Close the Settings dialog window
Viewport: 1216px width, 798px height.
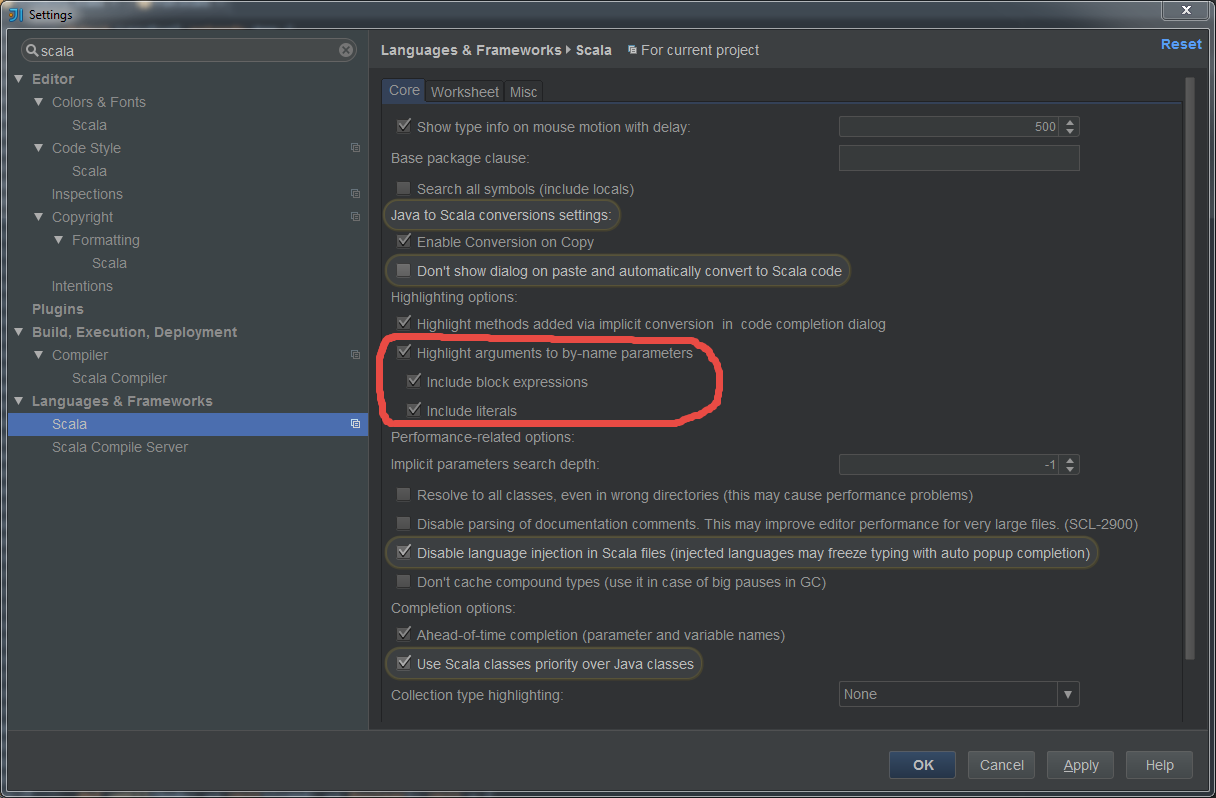tap(1185, 10)
